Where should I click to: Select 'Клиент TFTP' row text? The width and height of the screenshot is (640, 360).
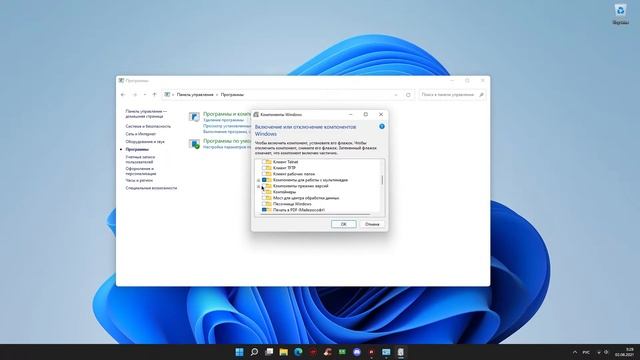click(x=284, y=168)
